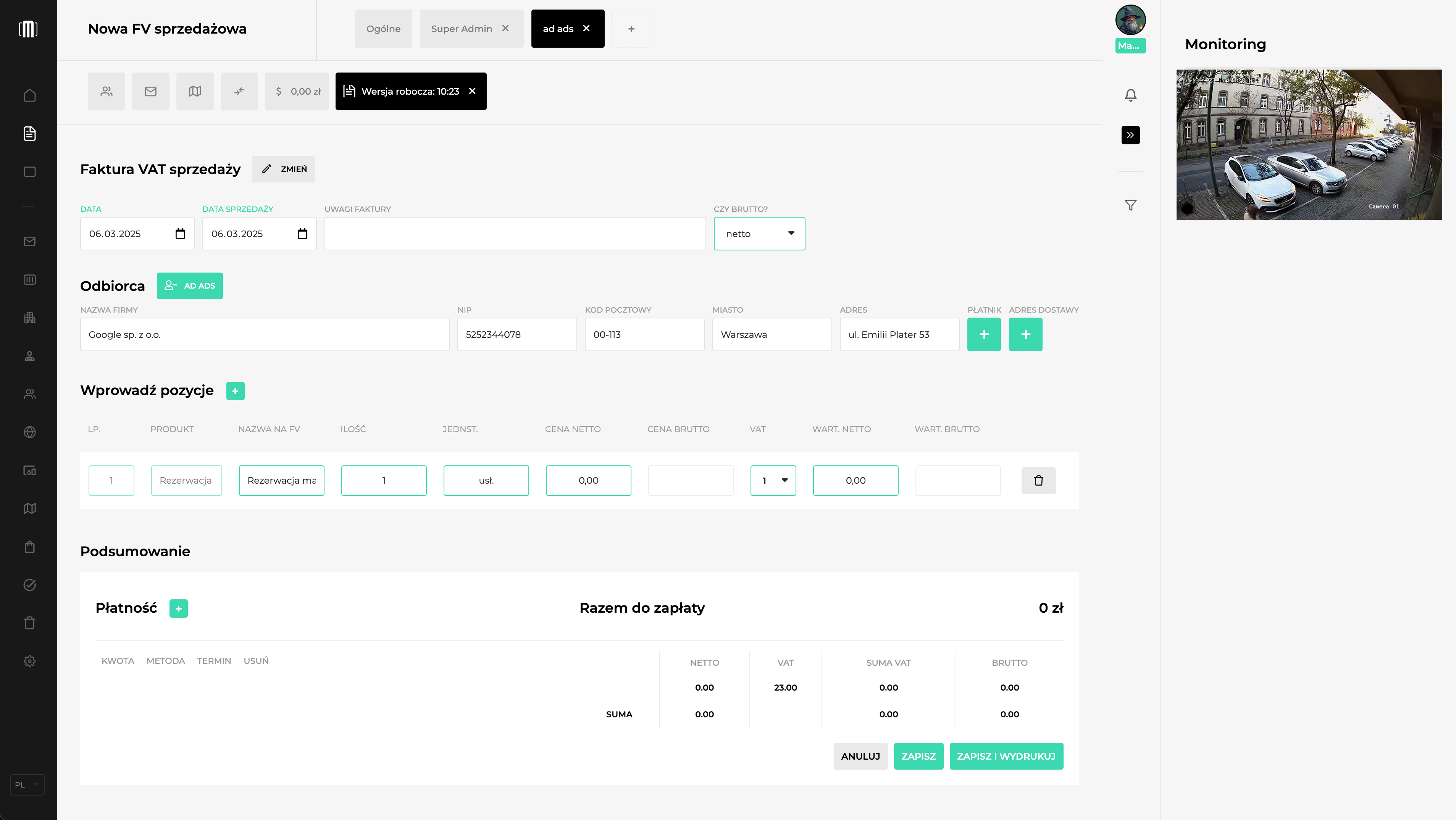
Task: Click the map icon in toolbar
Action: click(x=195, y=91)
